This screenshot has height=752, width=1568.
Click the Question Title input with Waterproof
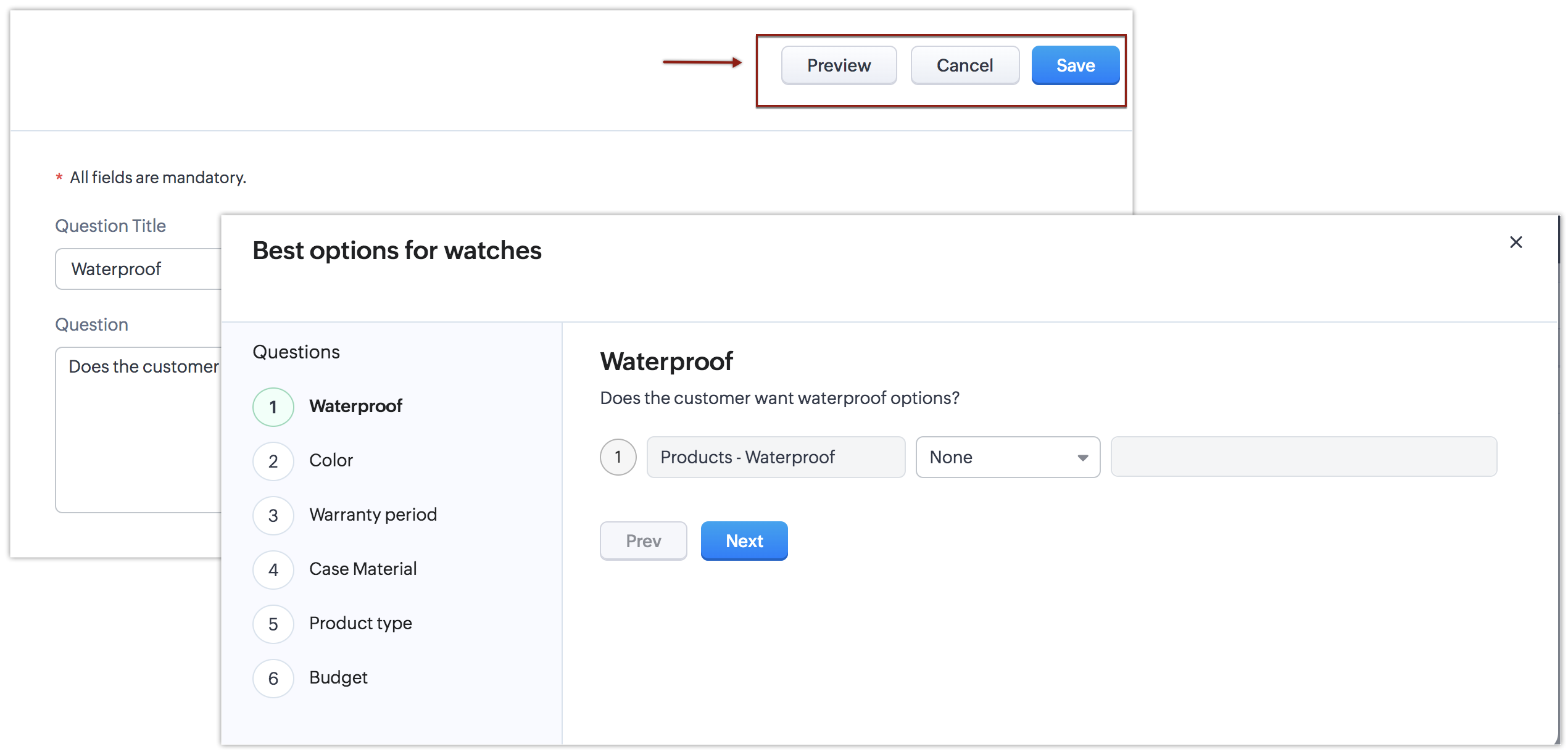pos(139,269)
